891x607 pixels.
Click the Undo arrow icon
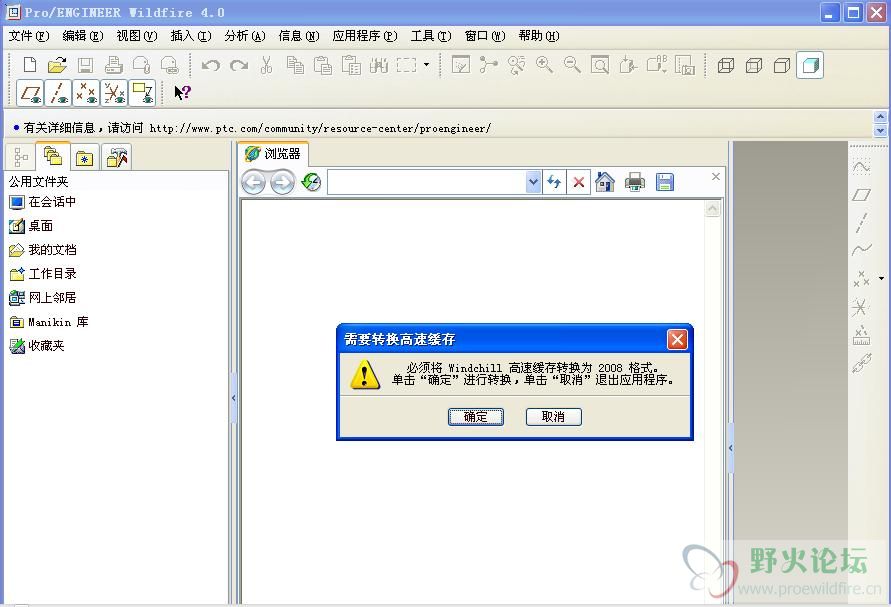(210, 65)
